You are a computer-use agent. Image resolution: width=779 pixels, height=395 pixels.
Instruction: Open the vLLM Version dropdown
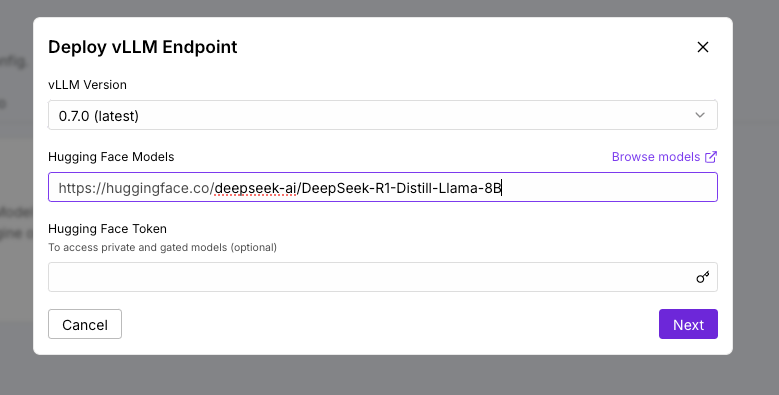(383, 115)
